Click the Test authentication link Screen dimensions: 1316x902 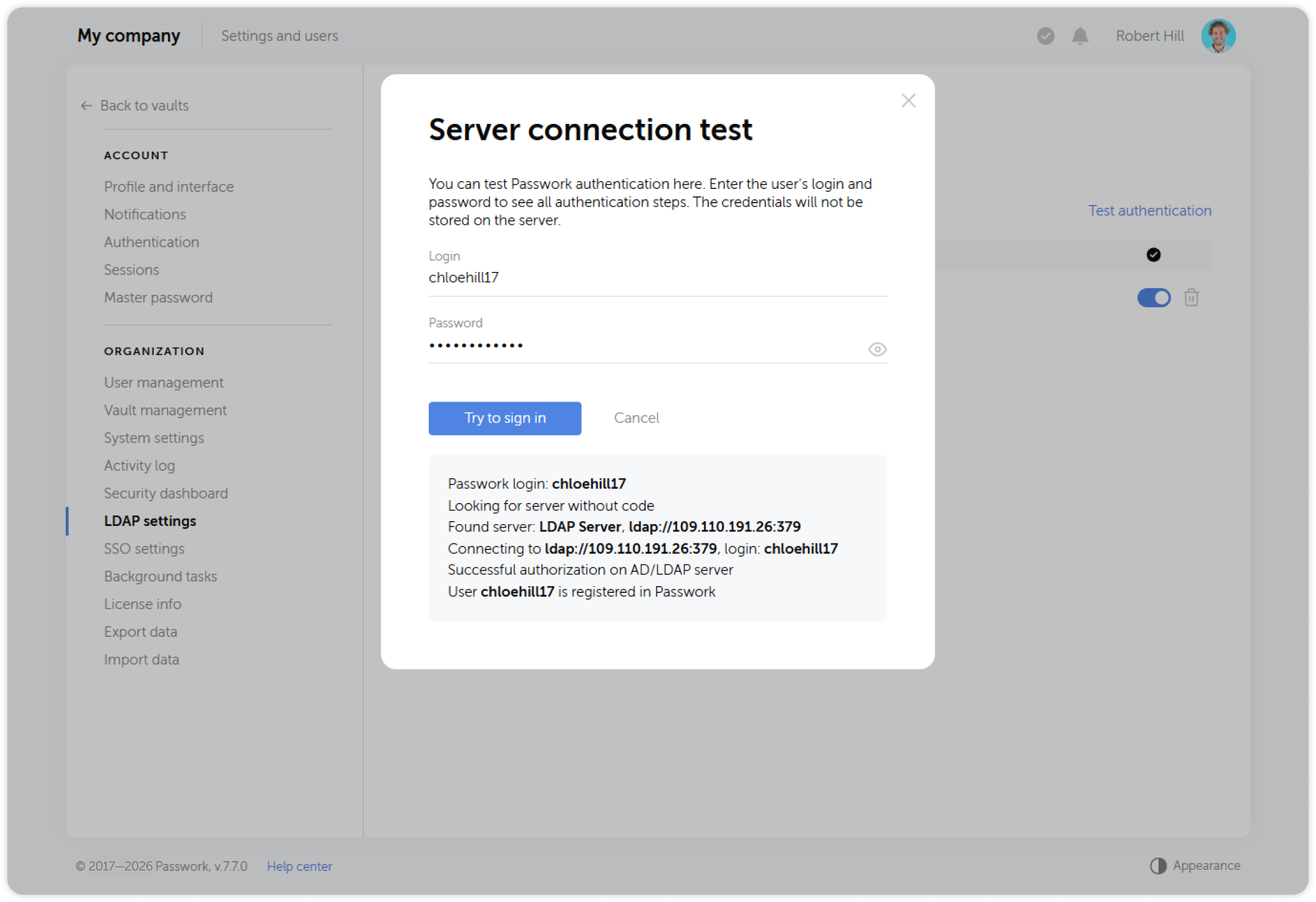point(1150,211)
